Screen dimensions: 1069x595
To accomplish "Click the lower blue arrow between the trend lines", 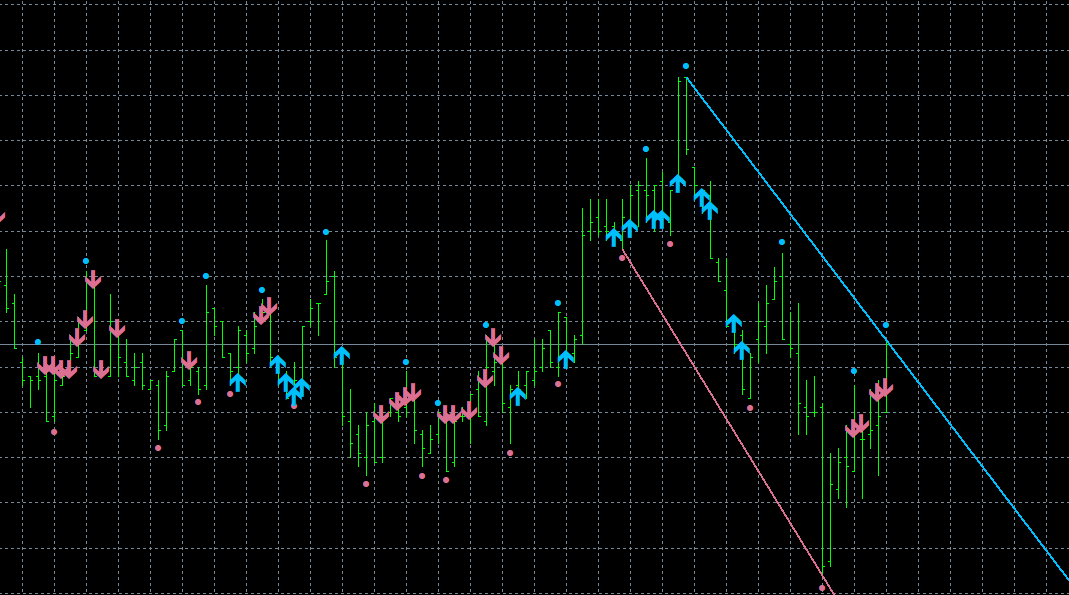I will pyautogui.click(x=742, y=350).
